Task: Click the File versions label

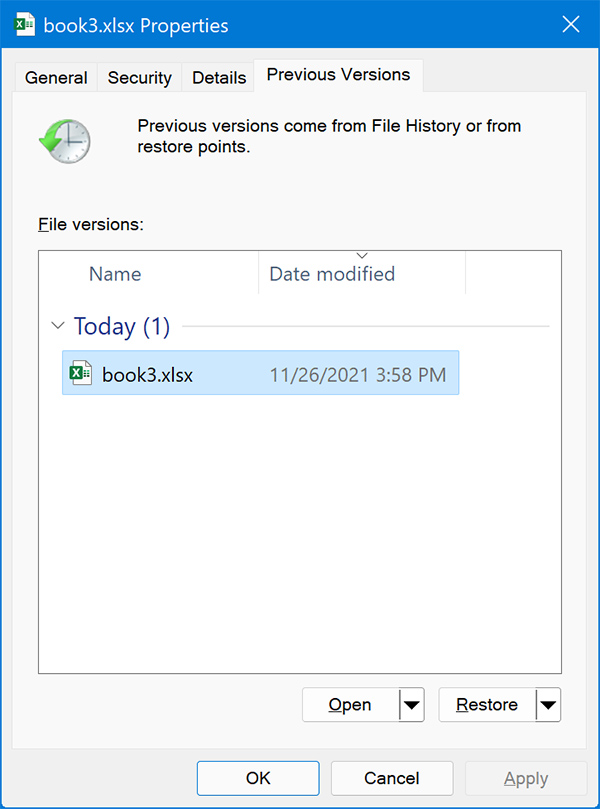Action: [x=90, y=224]
